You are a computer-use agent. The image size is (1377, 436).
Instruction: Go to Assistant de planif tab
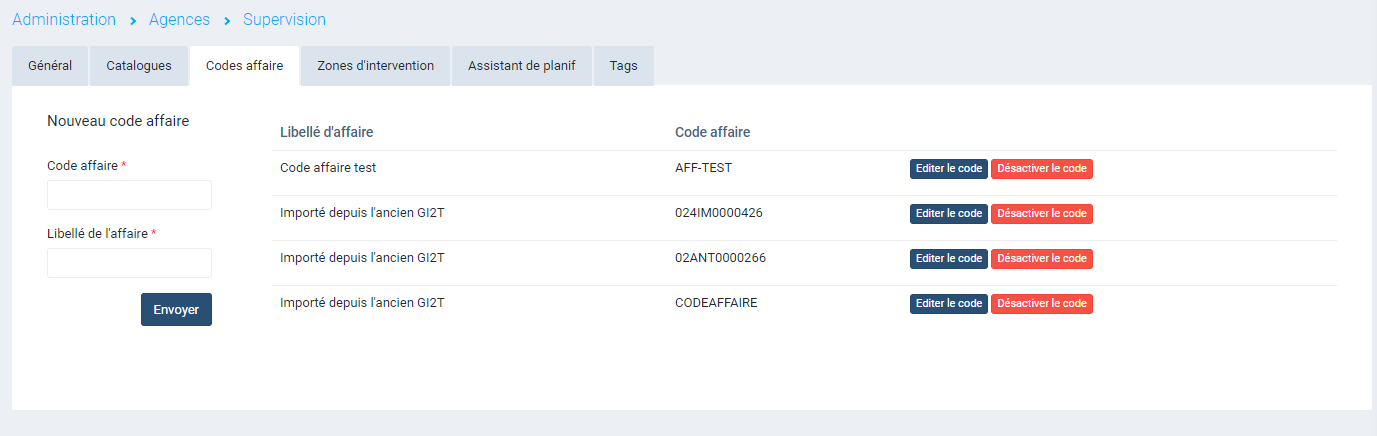click(522, 66)
